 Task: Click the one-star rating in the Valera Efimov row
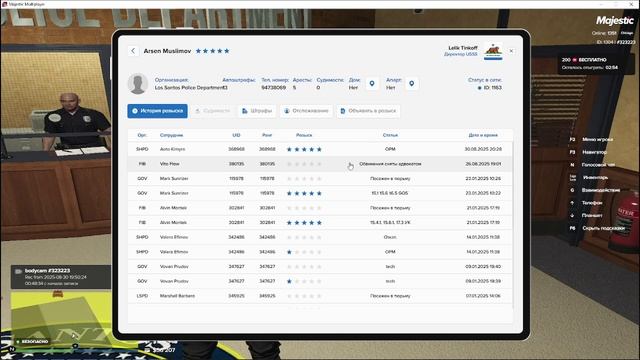[x=304, y=252]
